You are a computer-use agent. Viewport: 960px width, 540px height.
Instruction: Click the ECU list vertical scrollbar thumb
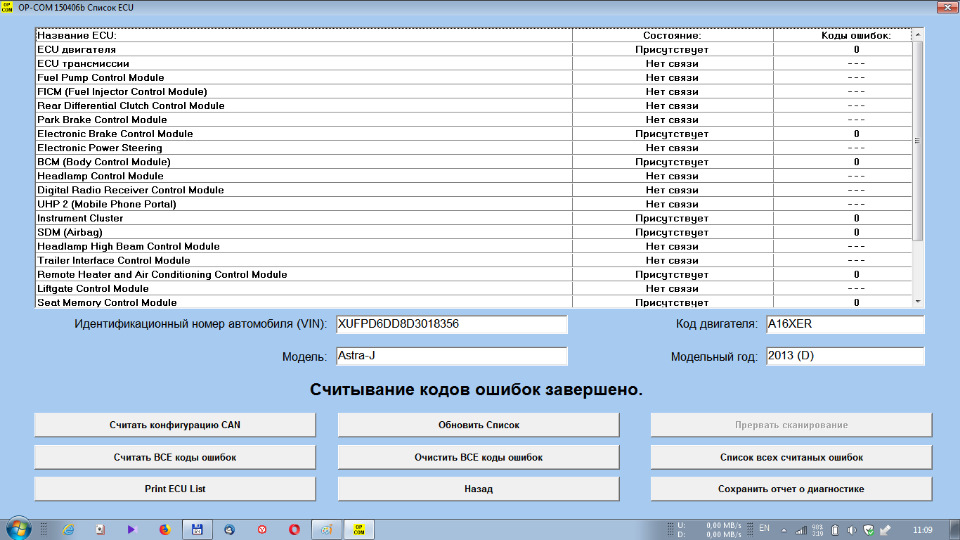pos(918,141)
